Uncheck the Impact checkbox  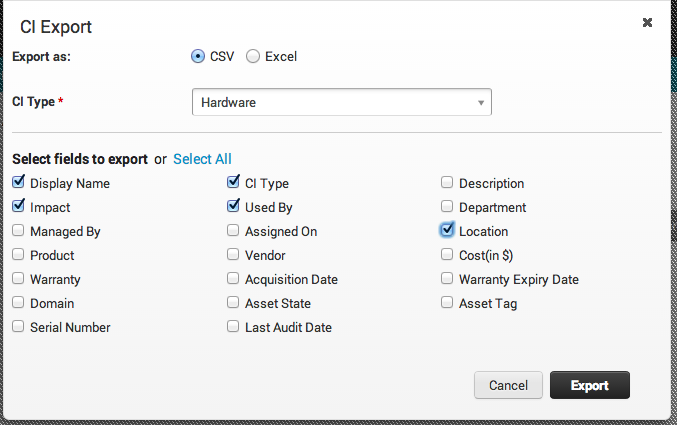point(18,207)
